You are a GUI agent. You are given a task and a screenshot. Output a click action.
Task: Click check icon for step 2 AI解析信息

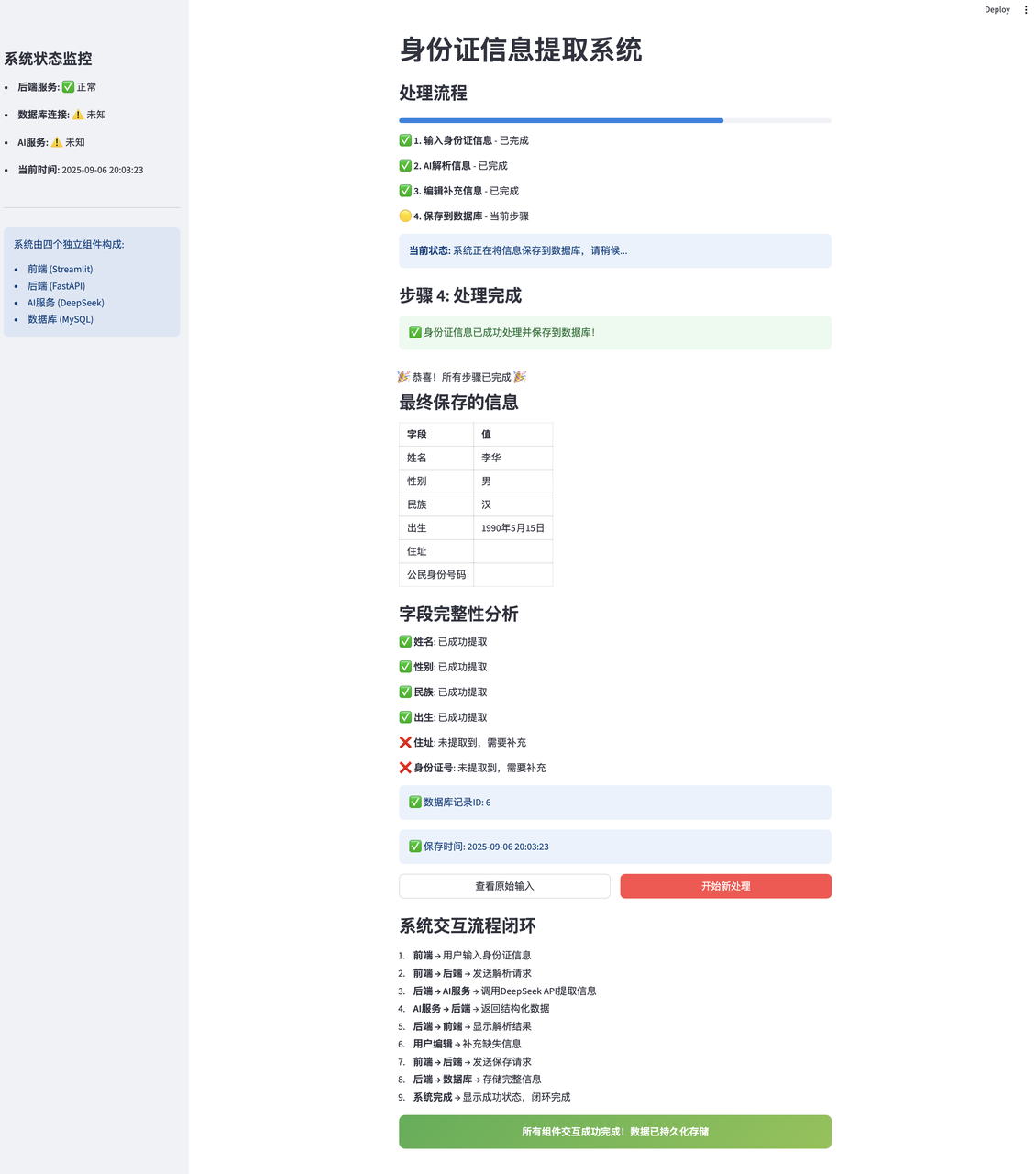pyautogui.click(x=405, y=166)
